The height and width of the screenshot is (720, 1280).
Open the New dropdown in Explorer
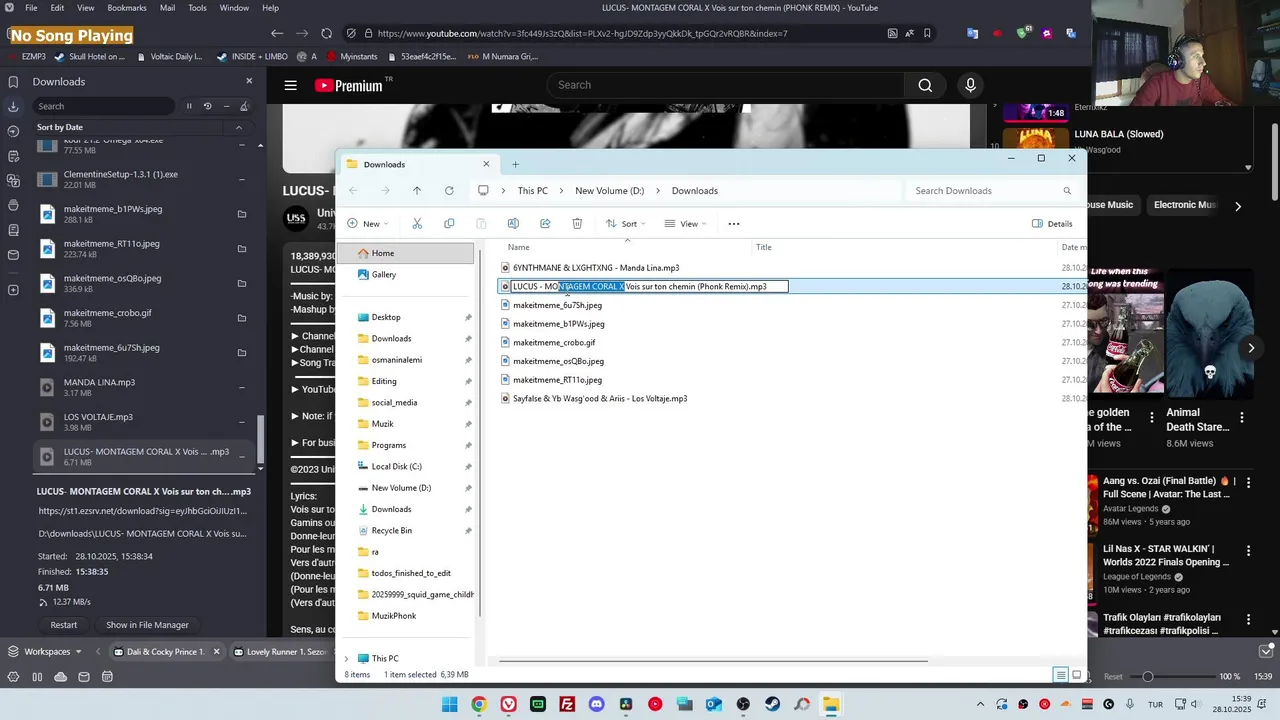pyautogui.click(x=367, y=224)
